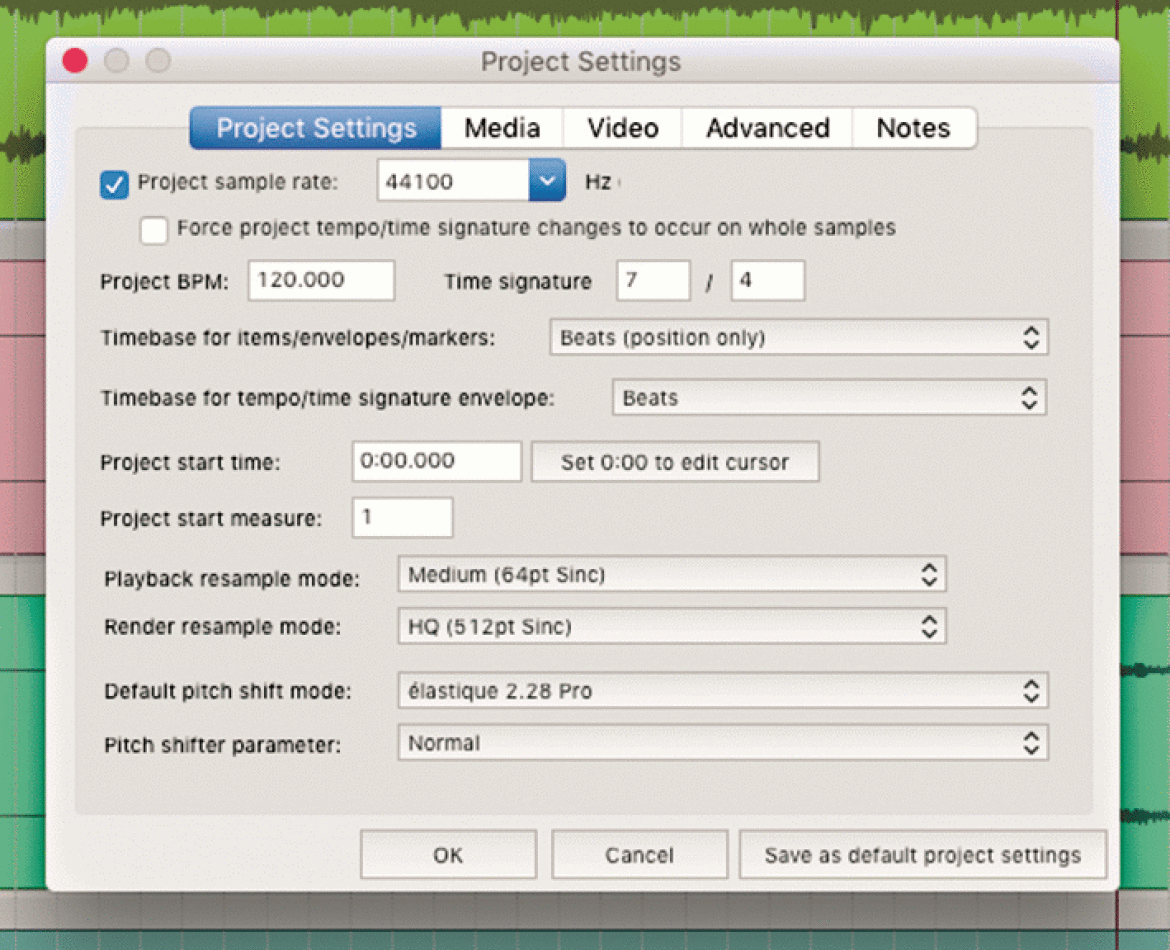The image size is (1170, 950).
Task: Click the time signature denominator field
Action: pos(768,281)
